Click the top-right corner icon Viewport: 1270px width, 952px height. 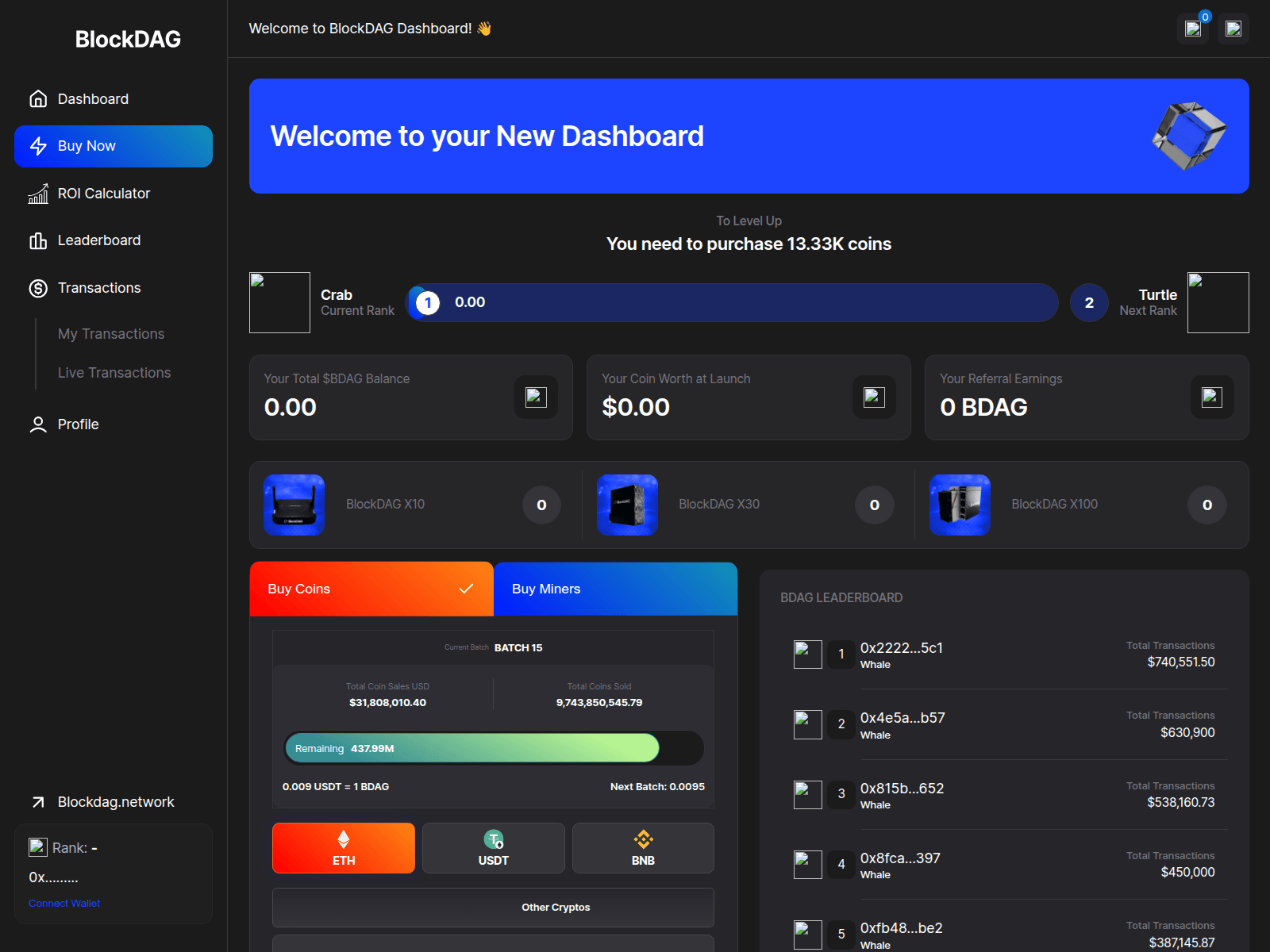tap(1233, 29)
